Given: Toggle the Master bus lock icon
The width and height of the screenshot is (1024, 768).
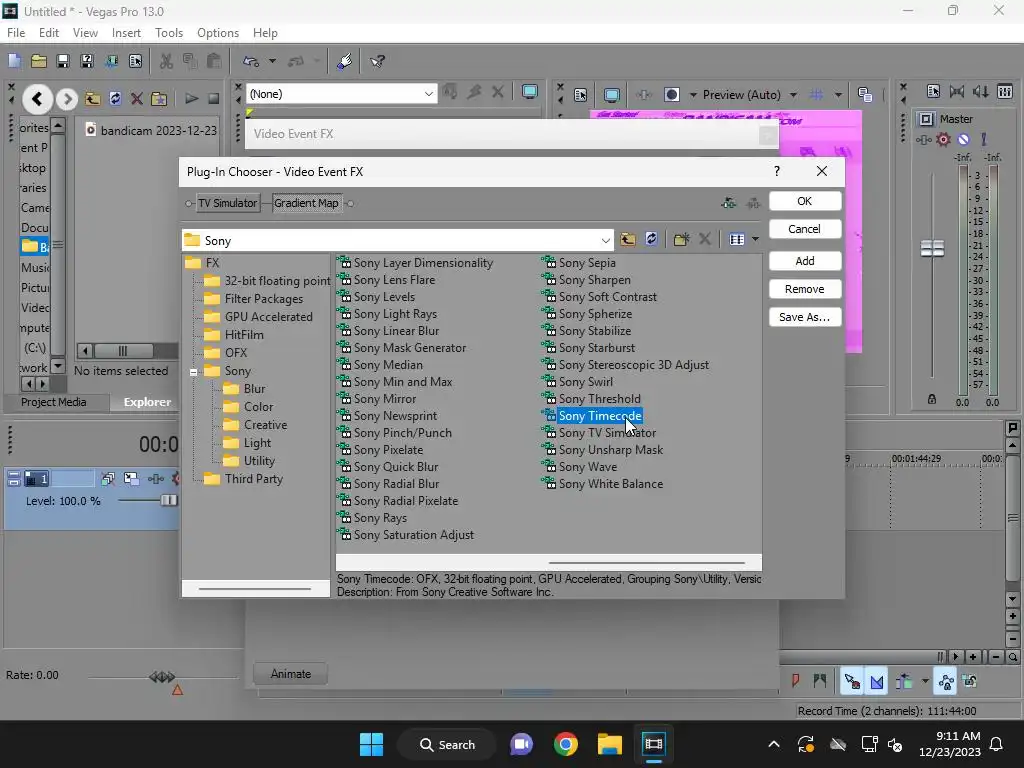Looking at the screenshot, I should (x=932, y=399).
